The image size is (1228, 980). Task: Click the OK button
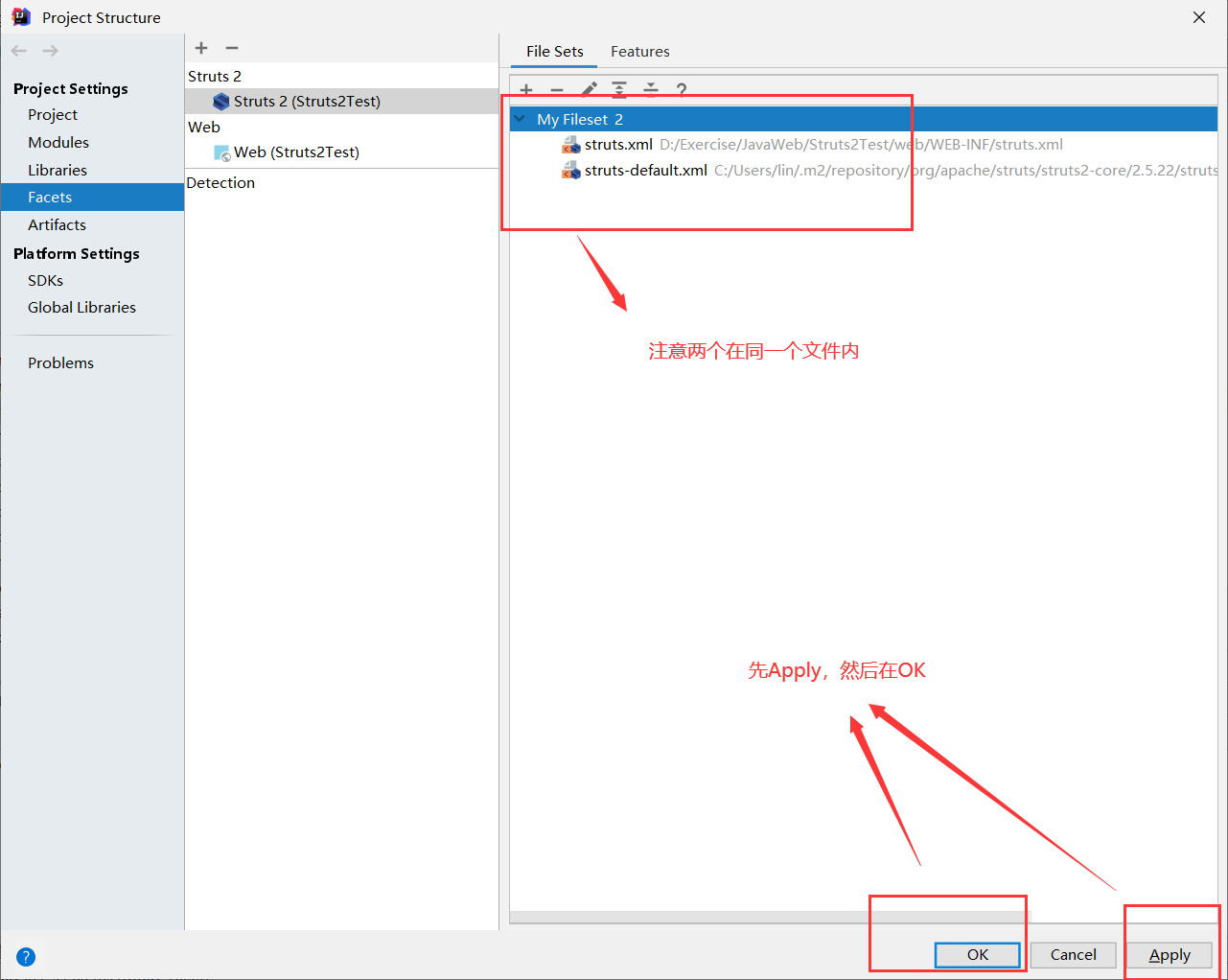coord(978,954)
